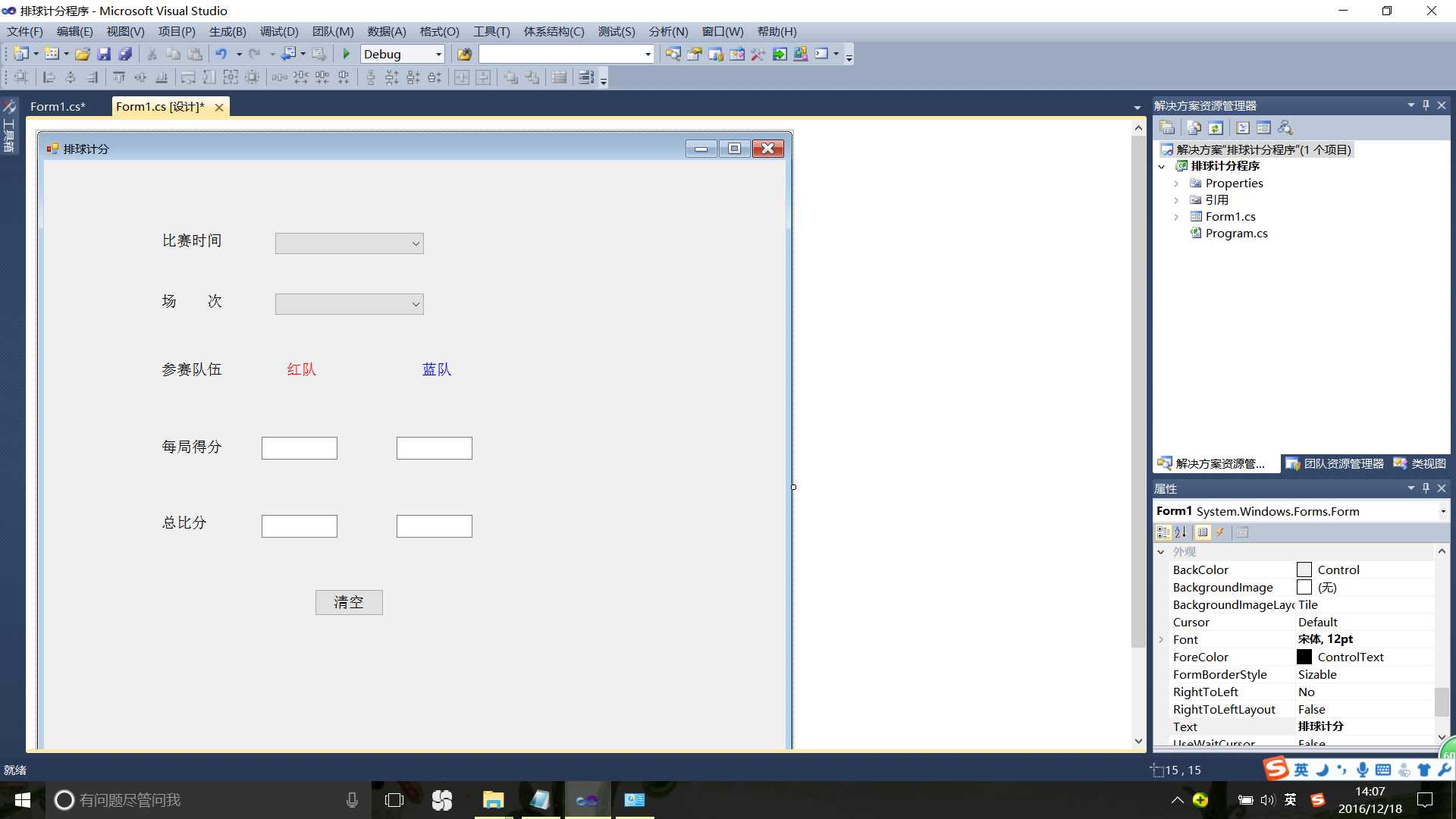Viewport: 1456px width, 819px height.
Task: Click the Start Debugging (Debug) button
Action: (x=344, y=53)
